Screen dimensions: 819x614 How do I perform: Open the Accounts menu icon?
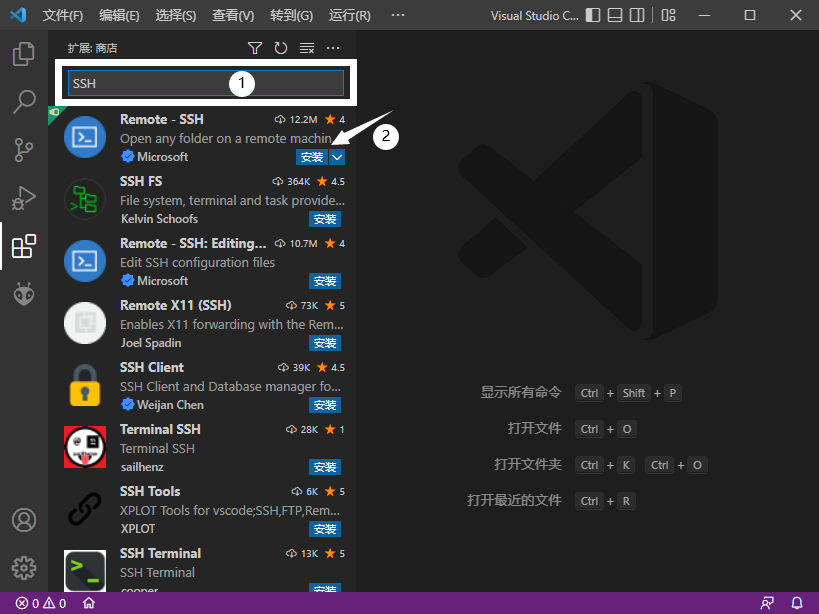24,520
